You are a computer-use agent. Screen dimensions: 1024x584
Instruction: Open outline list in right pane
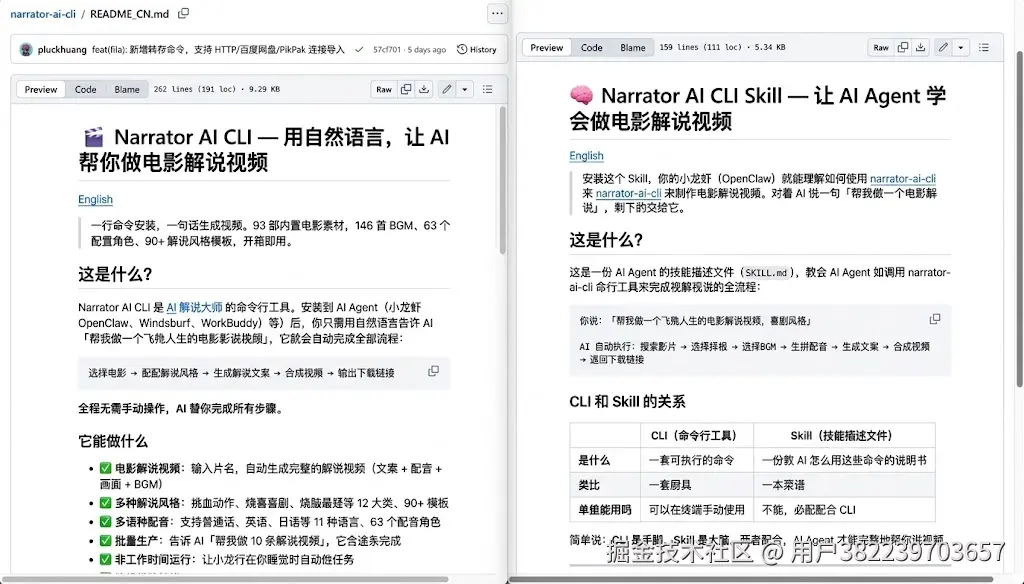point(984,48)
